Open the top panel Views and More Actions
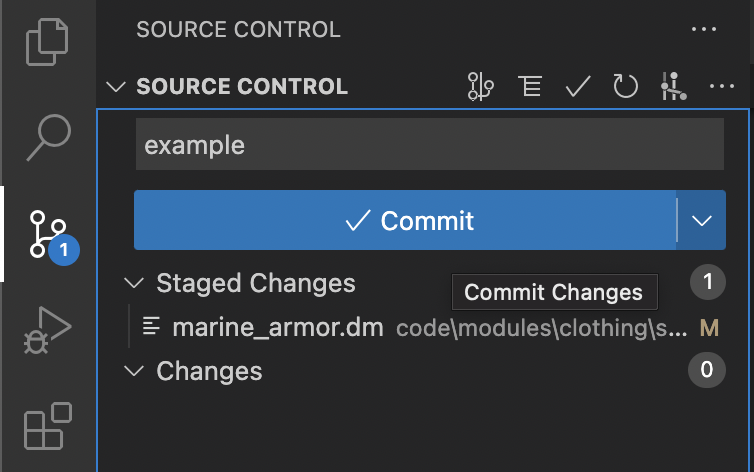The height and width of the screenshot is (472, 754). (x=704, y=29)
